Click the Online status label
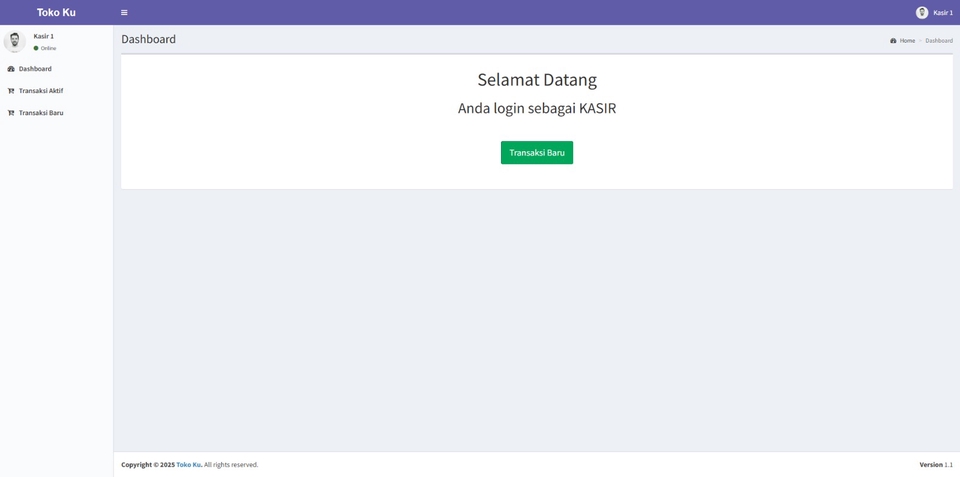 (x=48, y=48)
